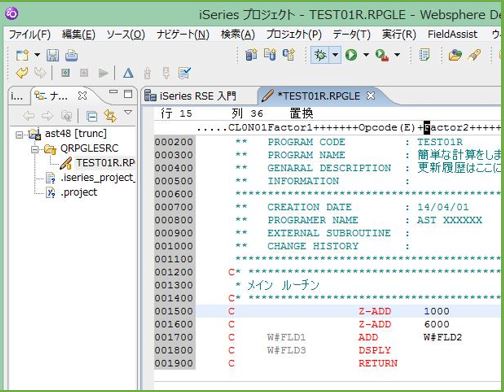
Task: Click navigator Forward arrow icon
Action: tap(47, 116)
